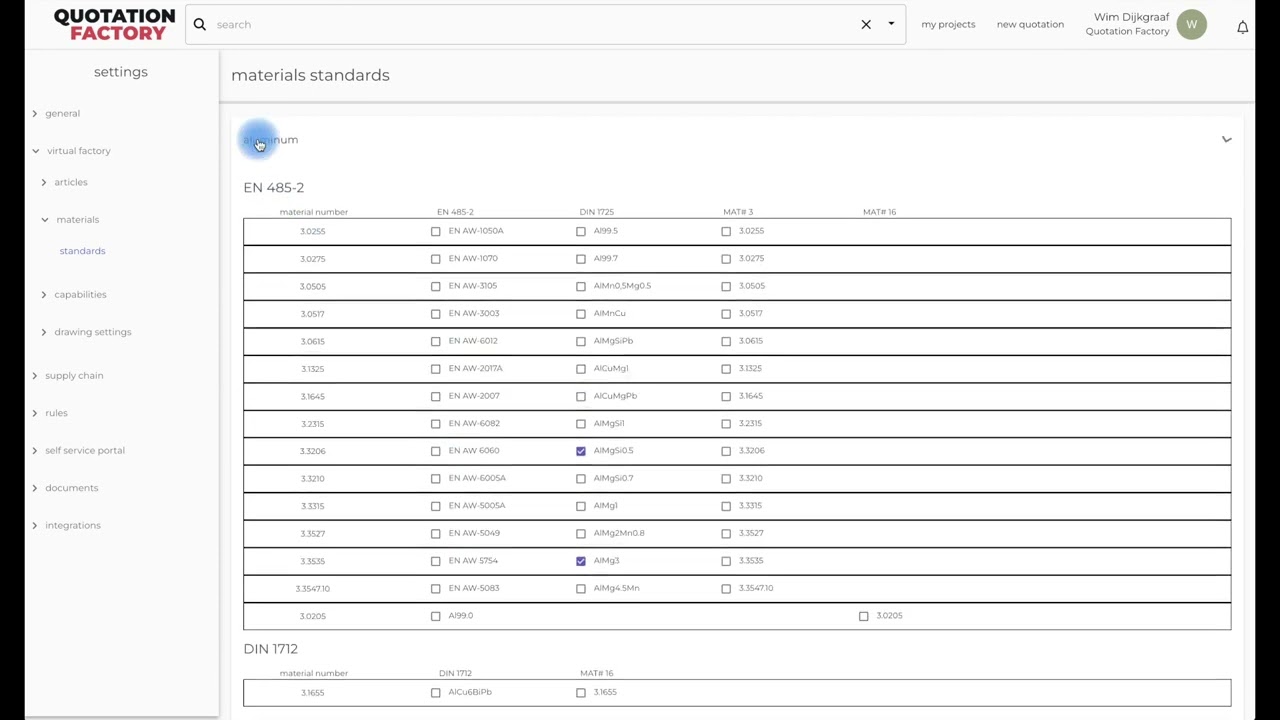
Task: Check the AlMn0,5Mg0.5 checkbox
Action: tap(581, 287)
